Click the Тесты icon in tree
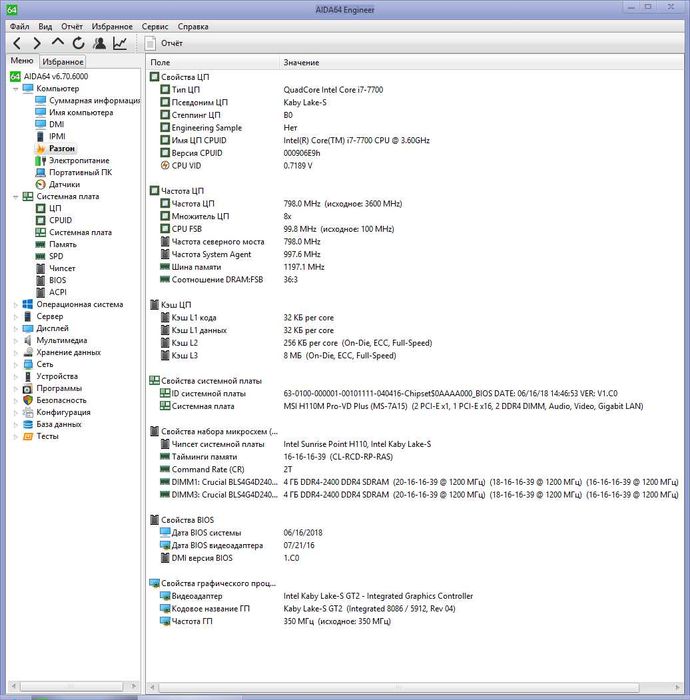 (28, 437)
